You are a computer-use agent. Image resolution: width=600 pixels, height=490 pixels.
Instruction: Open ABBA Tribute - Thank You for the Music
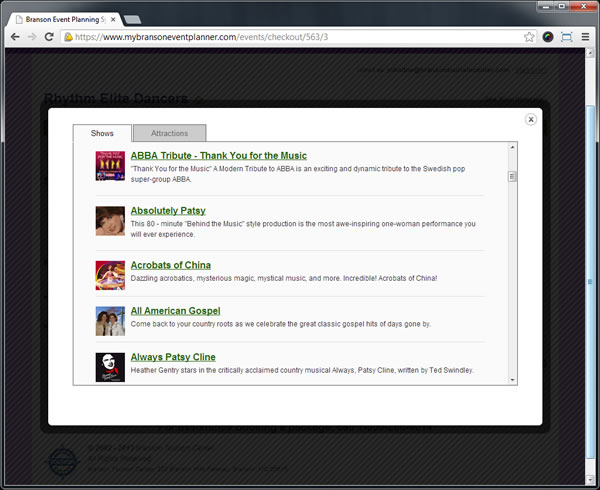(x=218, y=156)
